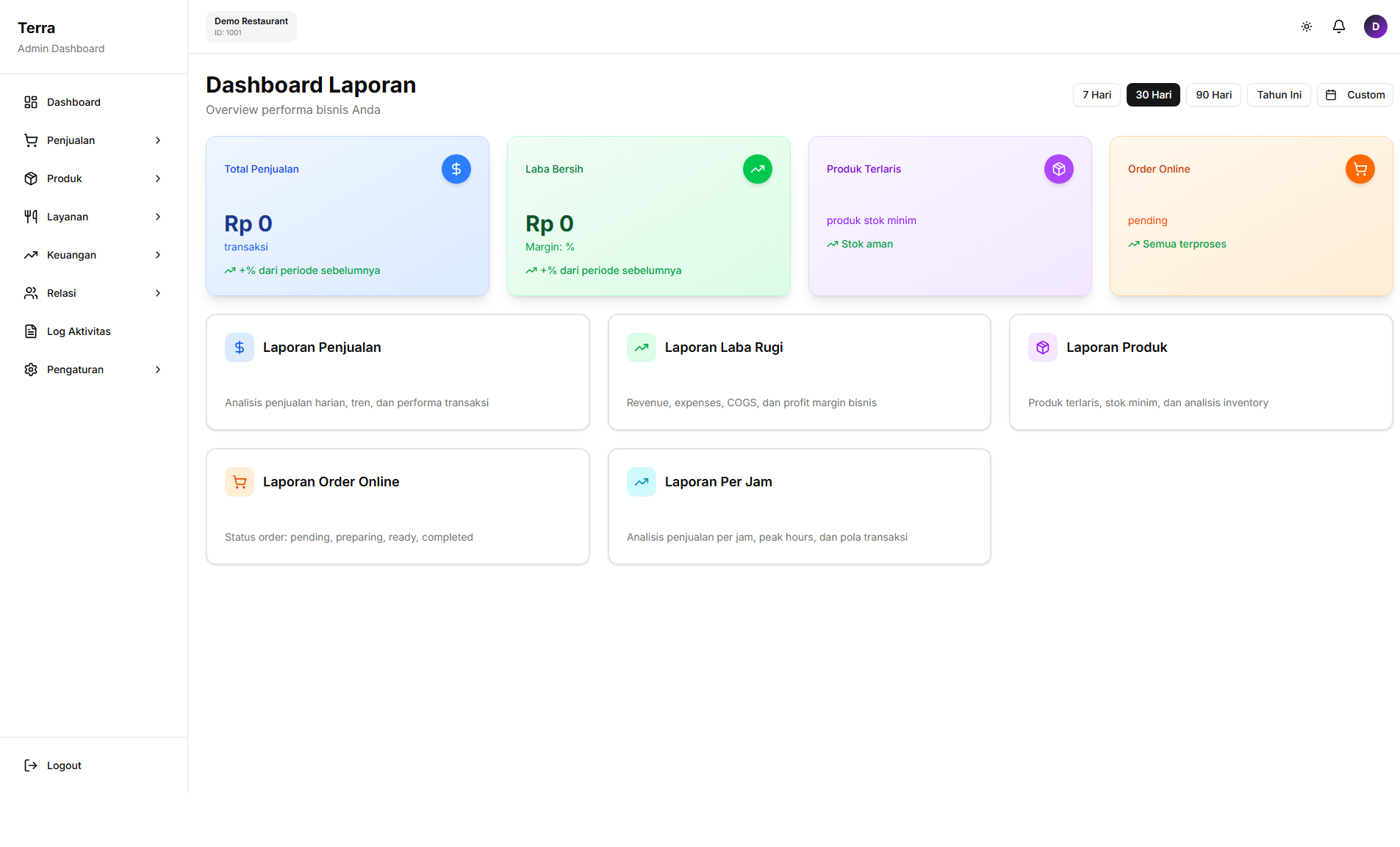Open the user avatar profile menu

[1375, 26]
